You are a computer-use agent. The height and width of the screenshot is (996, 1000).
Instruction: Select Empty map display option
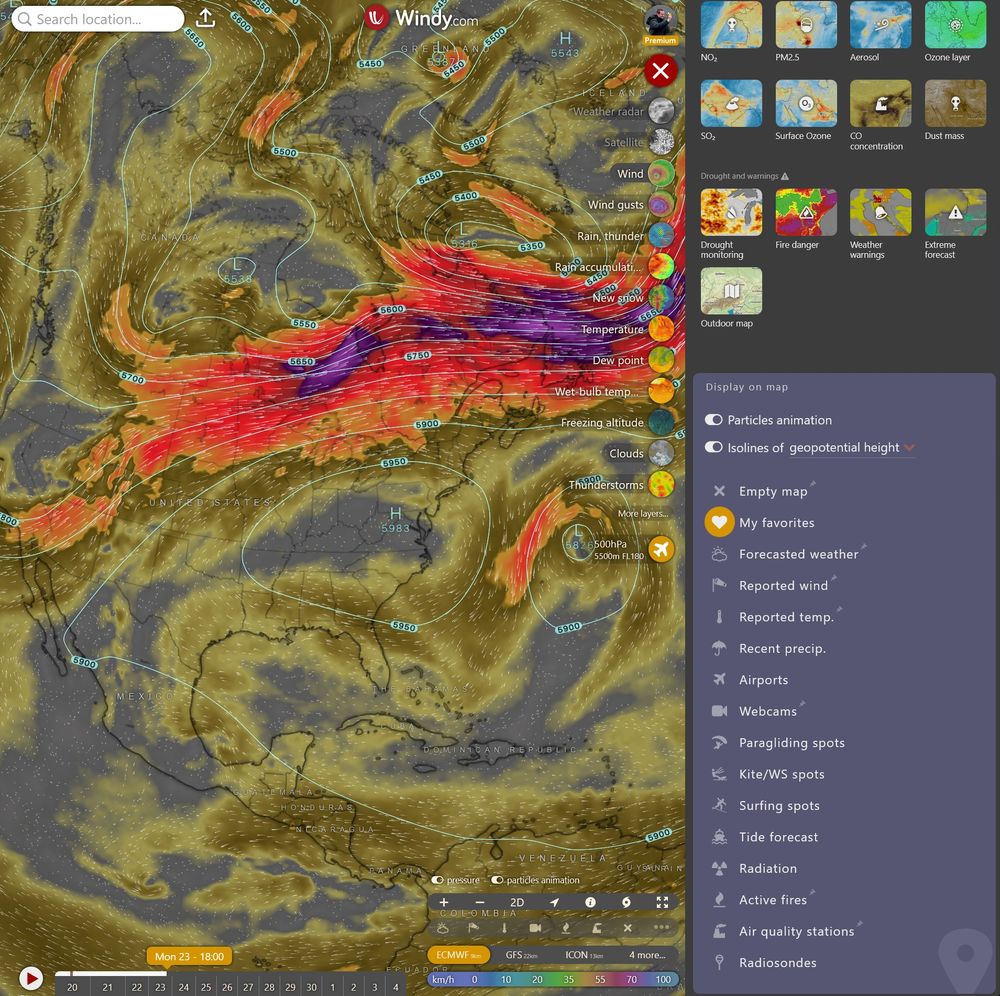[773, 491]
